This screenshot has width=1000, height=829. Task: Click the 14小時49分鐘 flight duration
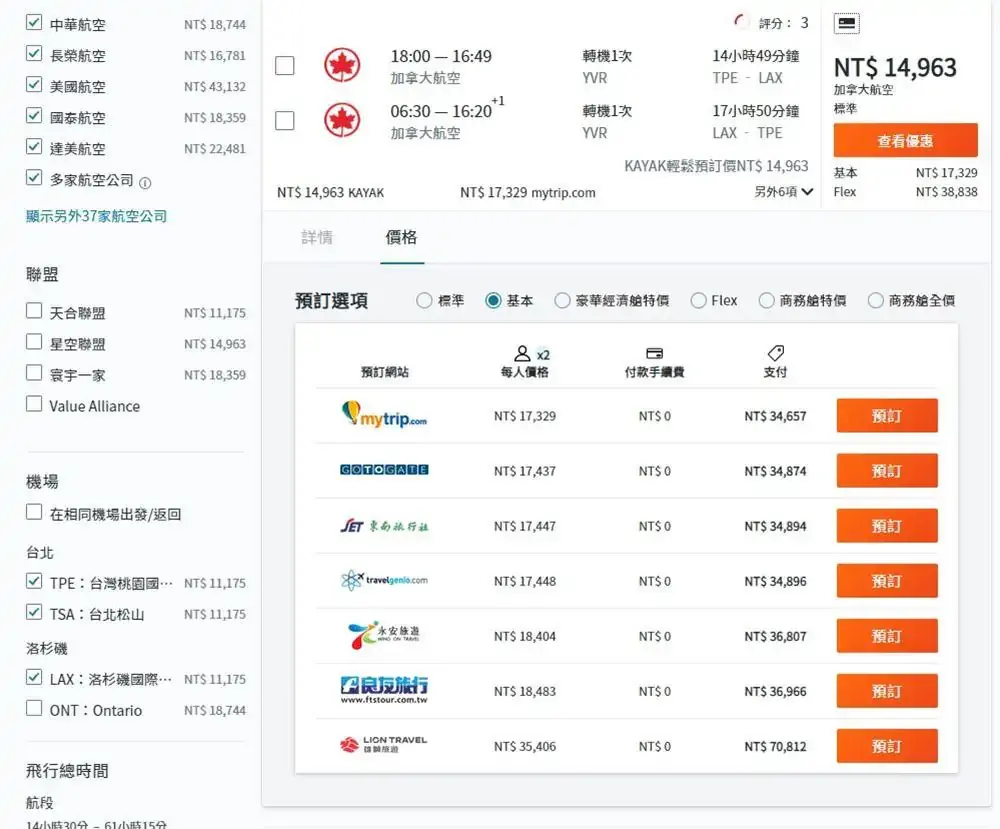click(x=756, y=56)
